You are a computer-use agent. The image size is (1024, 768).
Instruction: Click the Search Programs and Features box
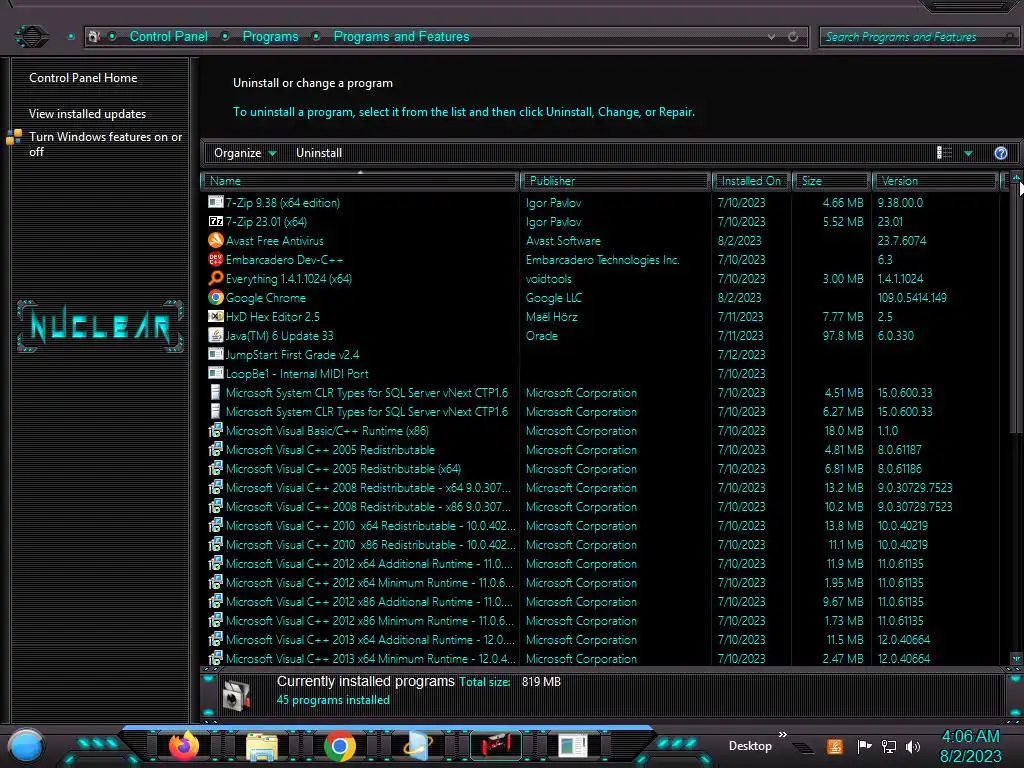[918, 37]
